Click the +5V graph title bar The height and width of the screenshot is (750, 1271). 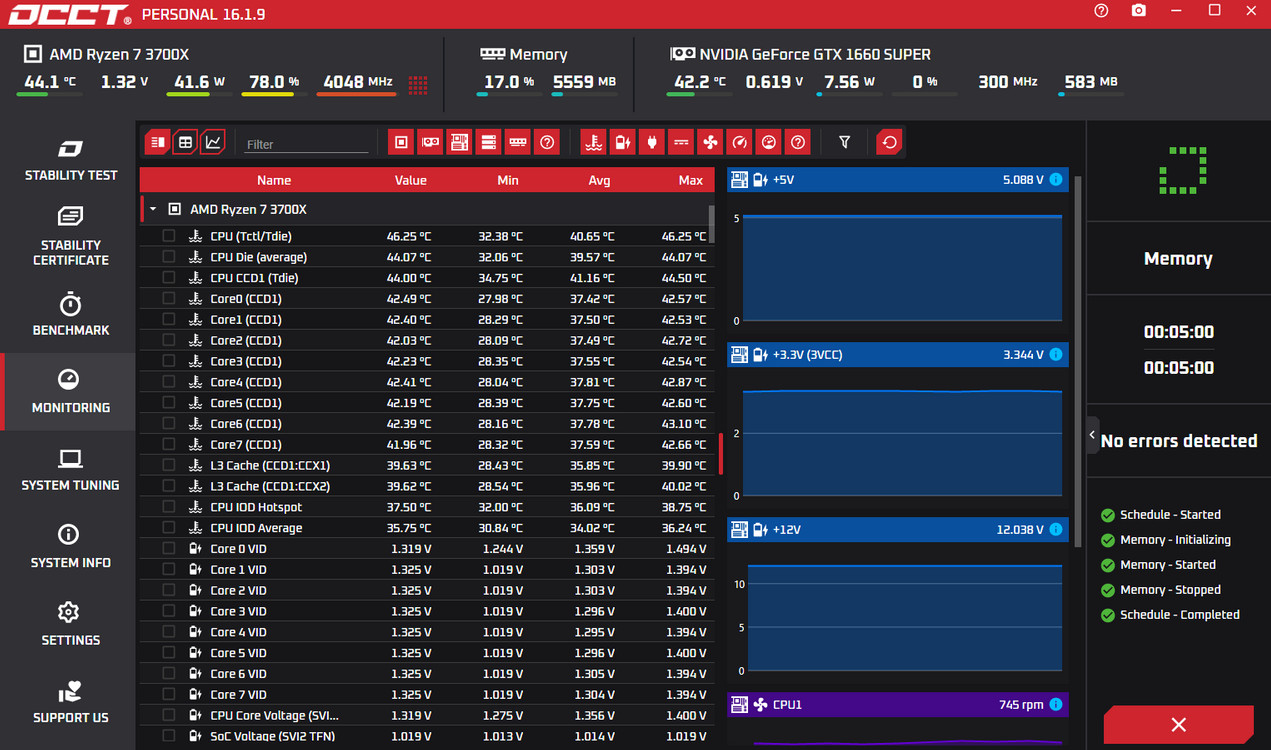pos(898,180)
